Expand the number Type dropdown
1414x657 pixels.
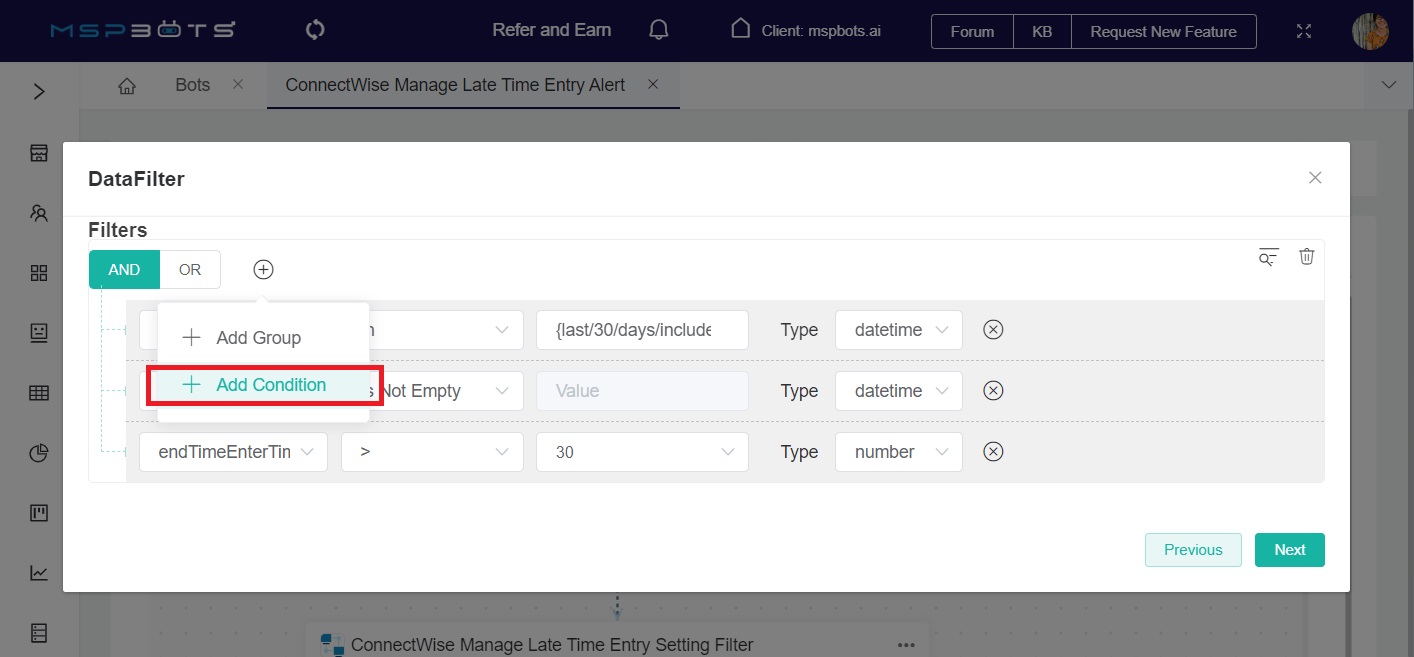tap(898, 452)
